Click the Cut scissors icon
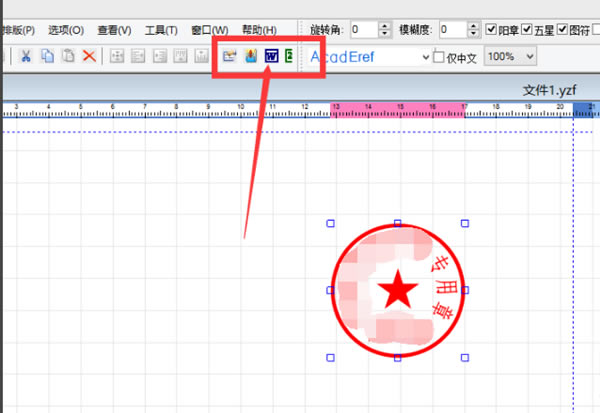 [x=26, y=57]
